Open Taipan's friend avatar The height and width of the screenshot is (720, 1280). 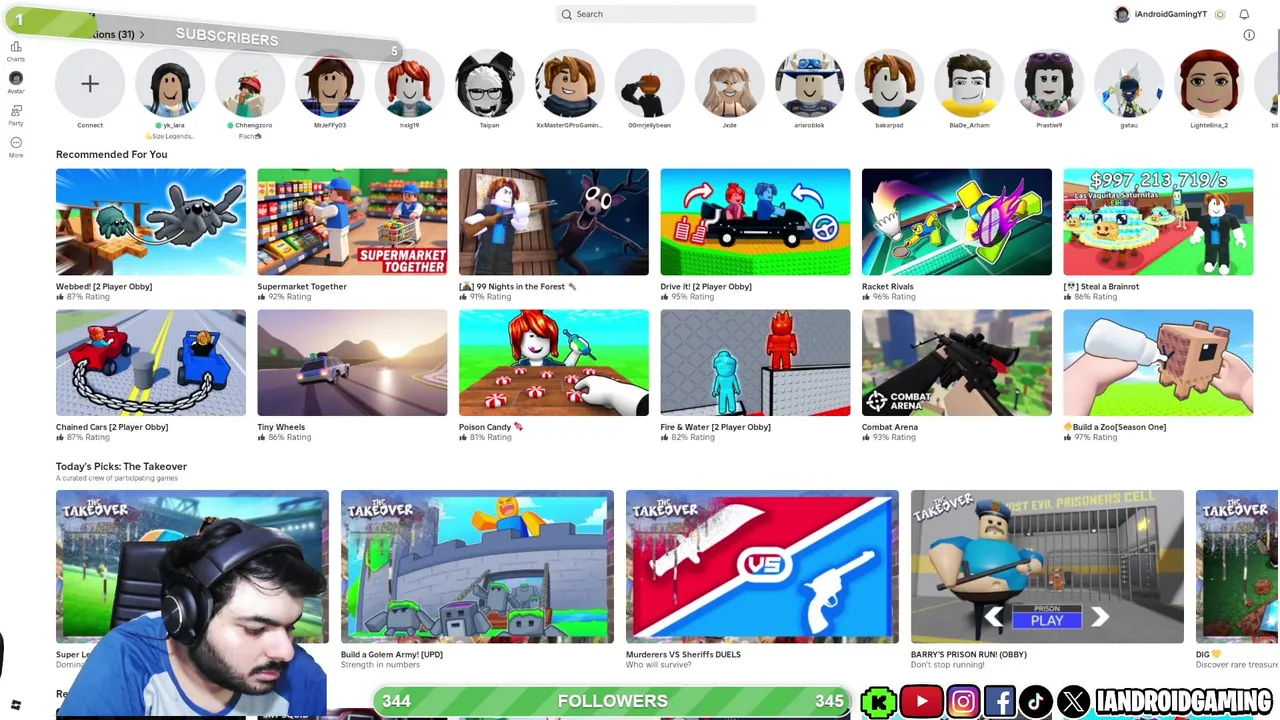click(489, 84)
